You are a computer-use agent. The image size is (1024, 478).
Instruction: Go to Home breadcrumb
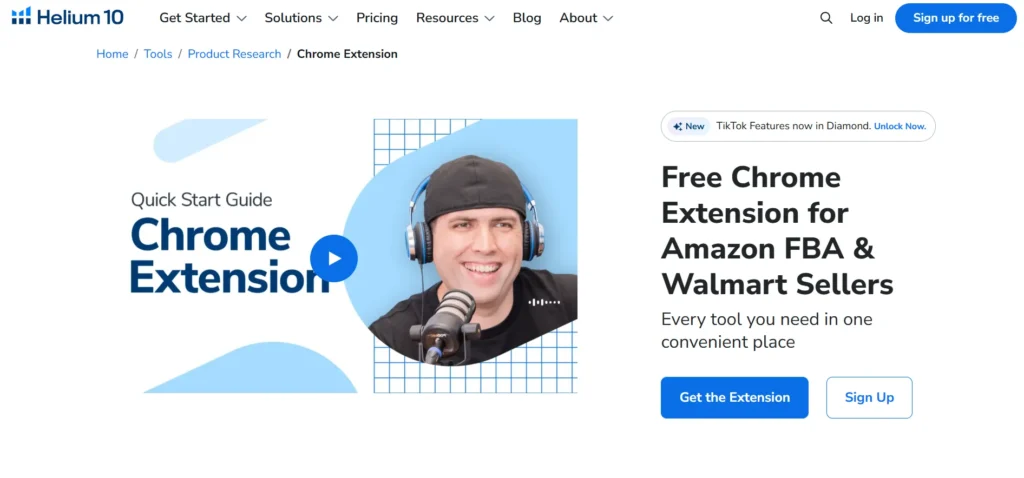112,54
